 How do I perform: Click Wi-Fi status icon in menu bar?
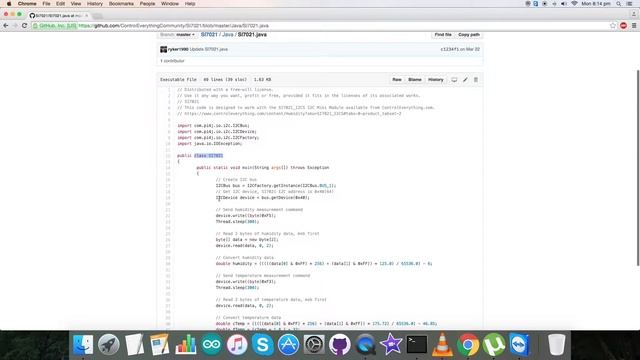pos(574,4)
